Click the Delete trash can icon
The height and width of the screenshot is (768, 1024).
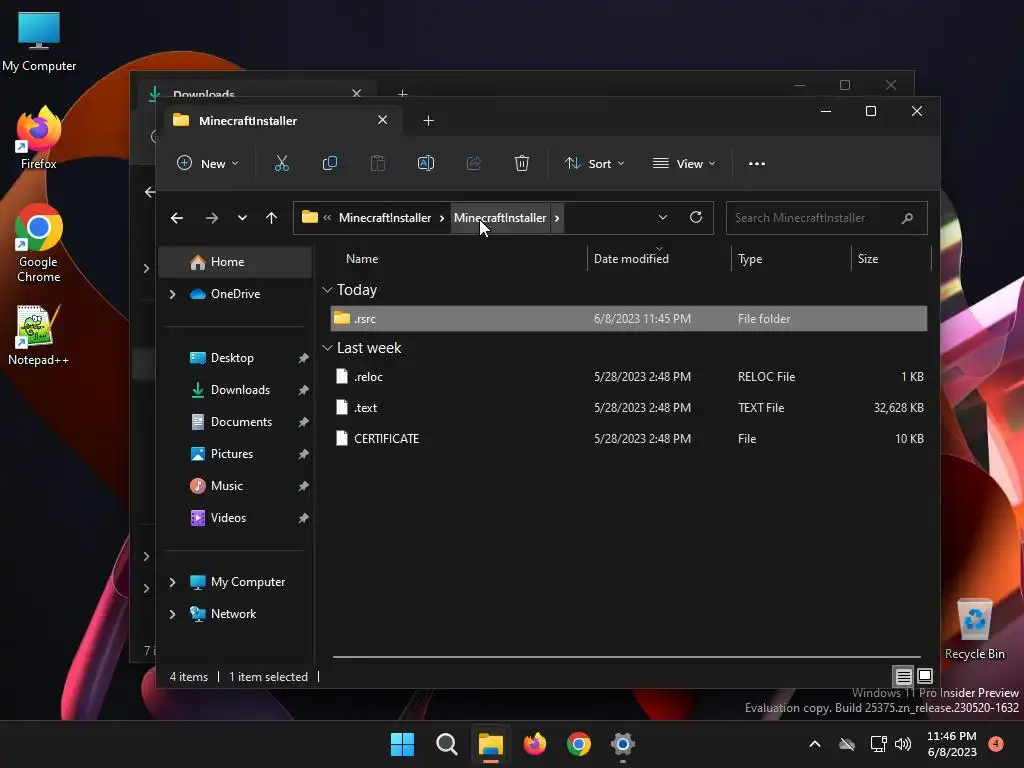pyautogui.click(x=521, y=163)
